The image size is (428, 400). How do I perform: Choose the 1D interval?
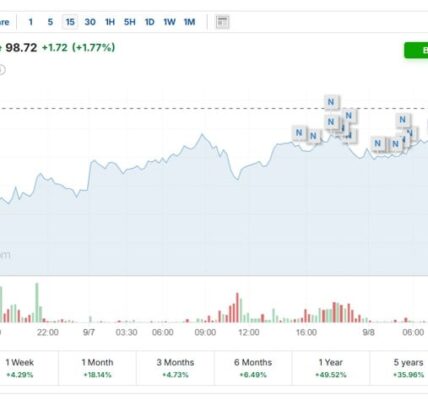150,22
